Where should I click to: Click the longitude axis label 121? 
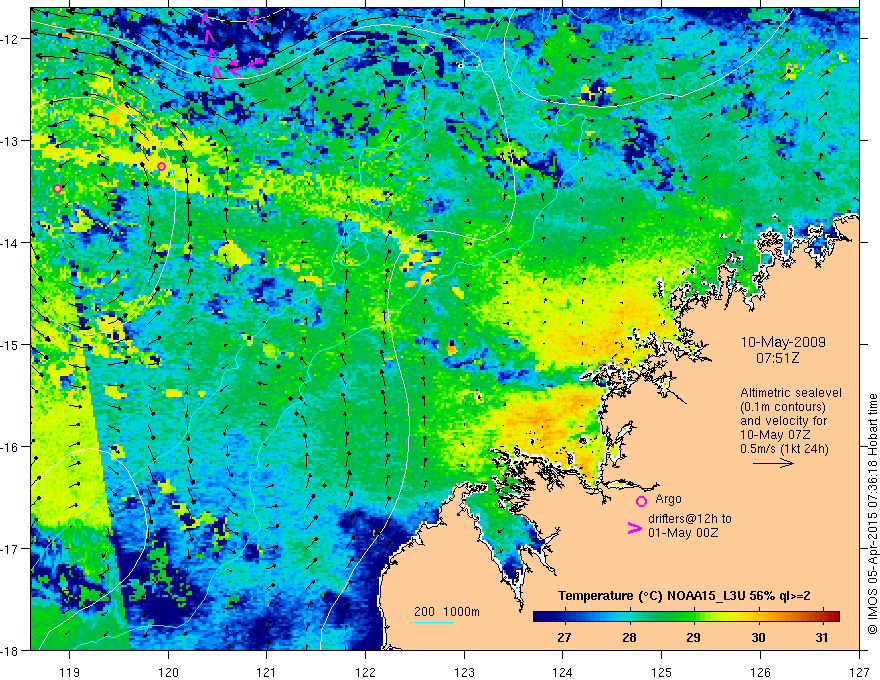tap(267, 672)
